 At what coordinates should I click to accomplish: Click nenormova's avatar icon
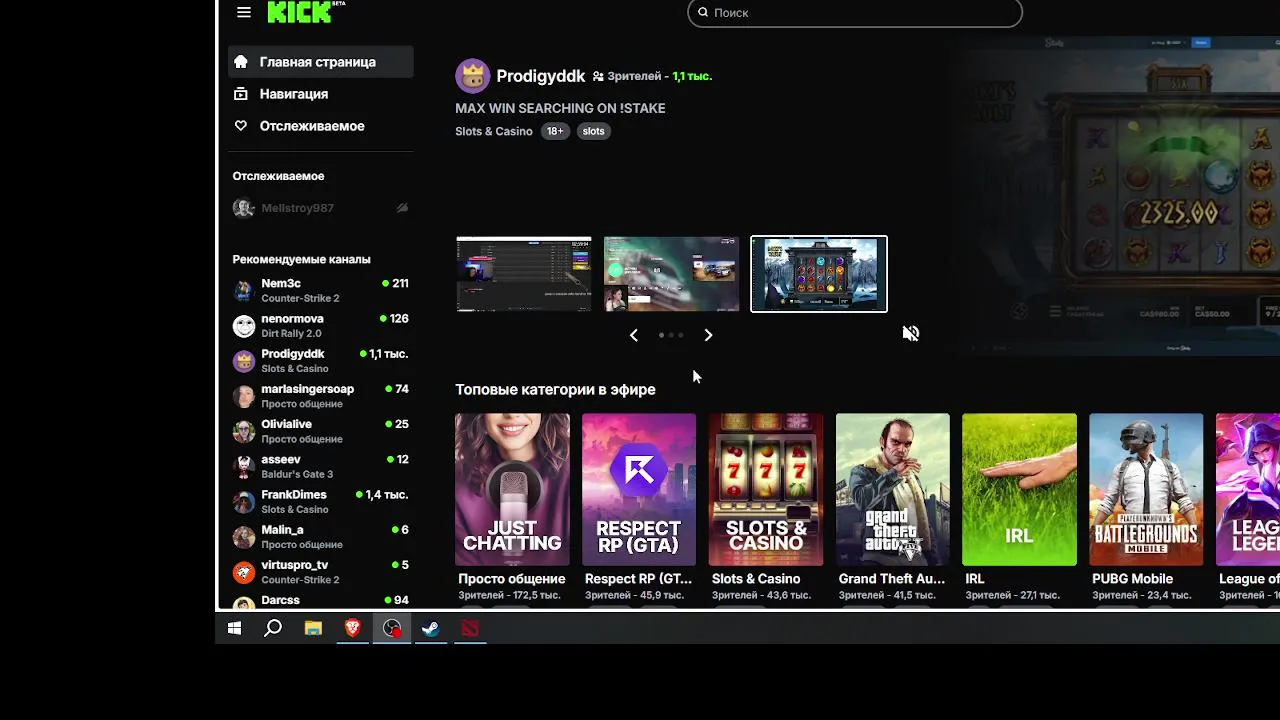(244, 326)
